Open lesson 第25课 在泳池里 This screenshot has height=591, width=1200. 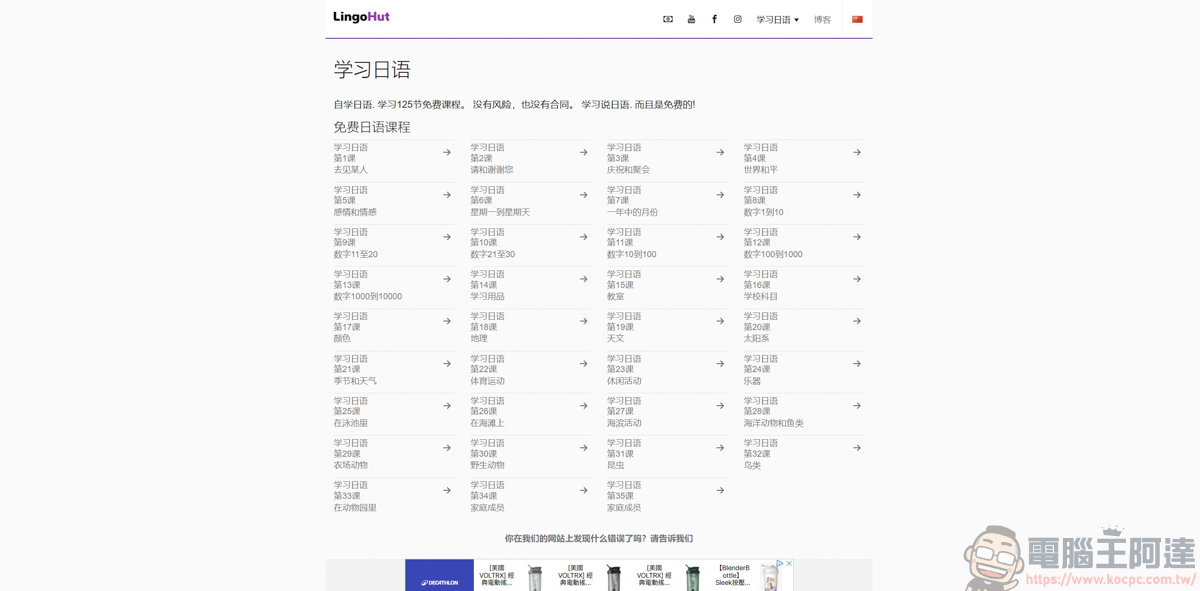click(x=392, y=412)
